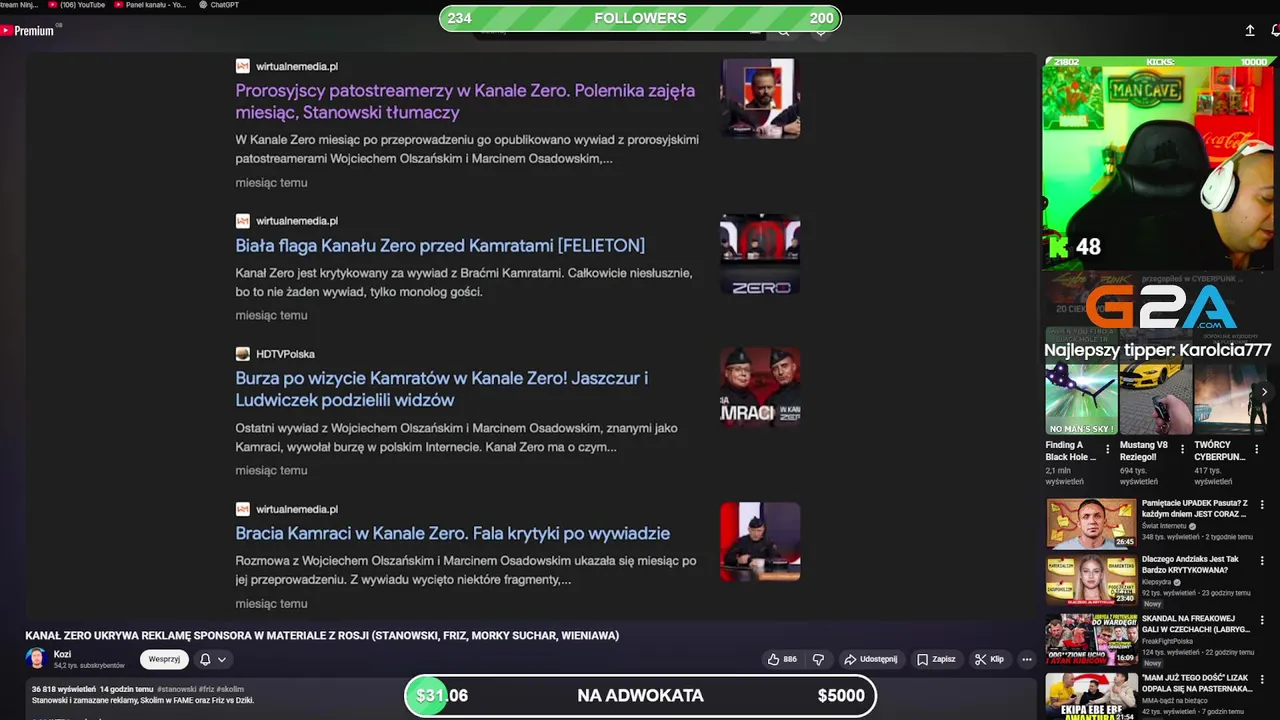The width and height of the screenshot is (1280, 720).
Task: Like the video with 886 likes
Action: pos(782,659)
